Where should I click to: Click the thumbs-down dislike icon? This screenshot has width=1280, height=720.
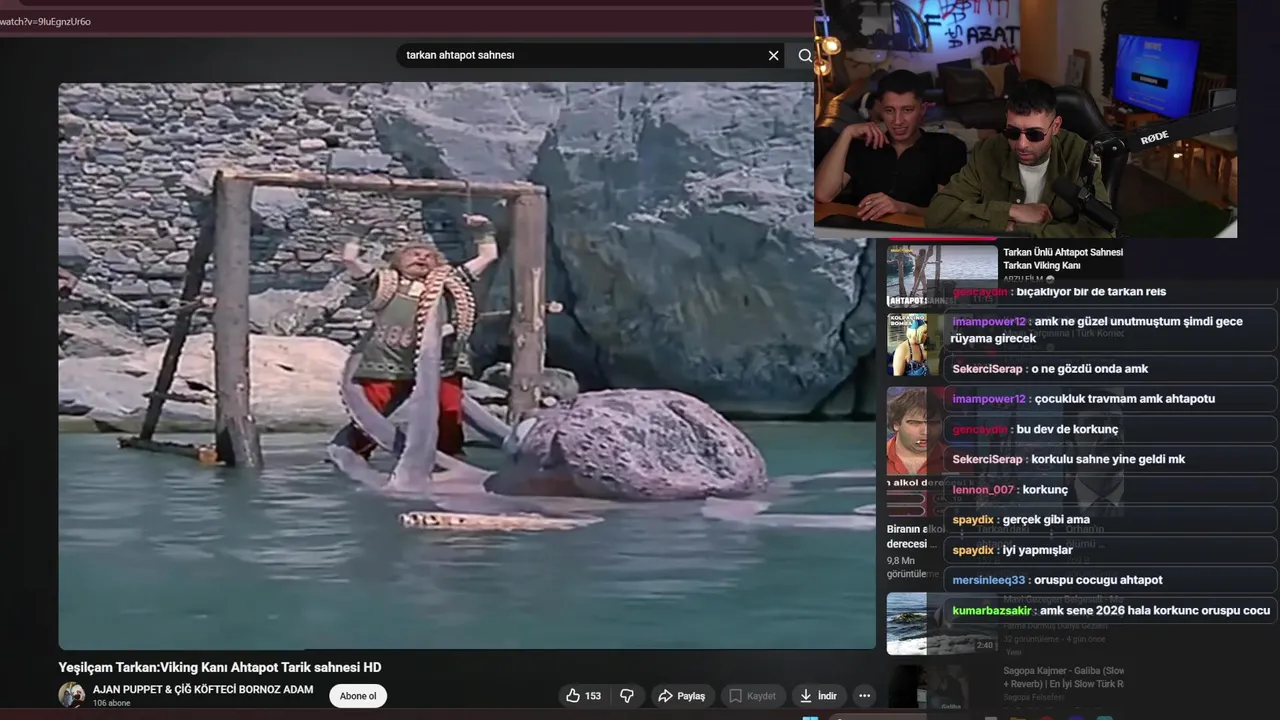click(627, 696)
